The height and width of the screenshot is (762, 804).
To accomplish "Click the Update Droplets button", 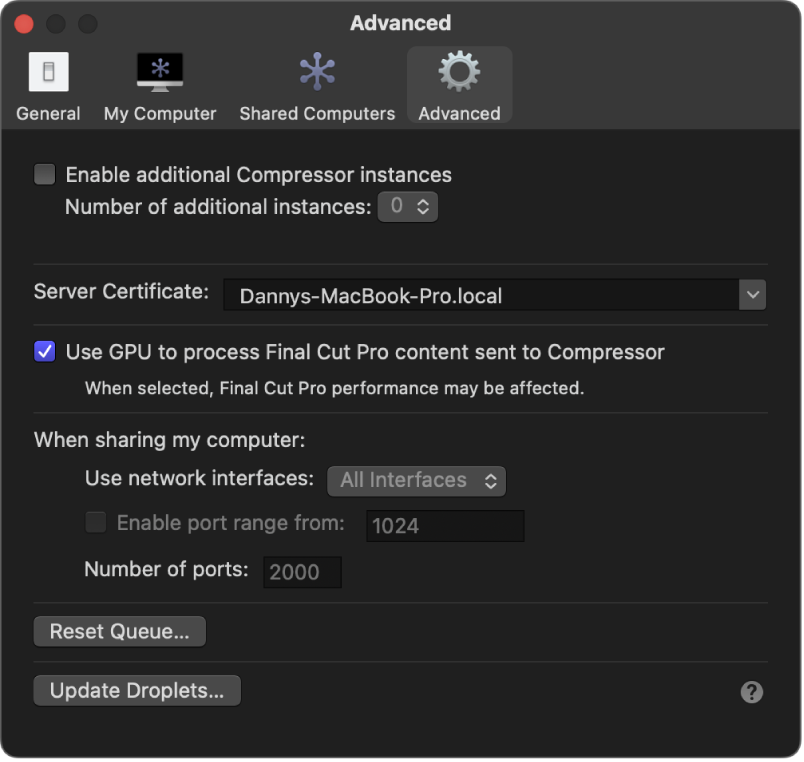I will [x=136, y=690].
